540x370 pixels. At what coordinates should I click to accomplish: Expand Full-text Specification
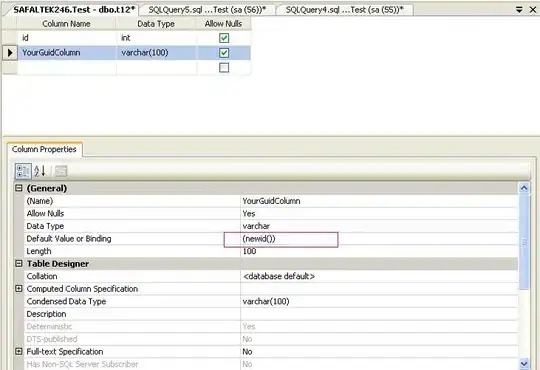coord(19,351)
